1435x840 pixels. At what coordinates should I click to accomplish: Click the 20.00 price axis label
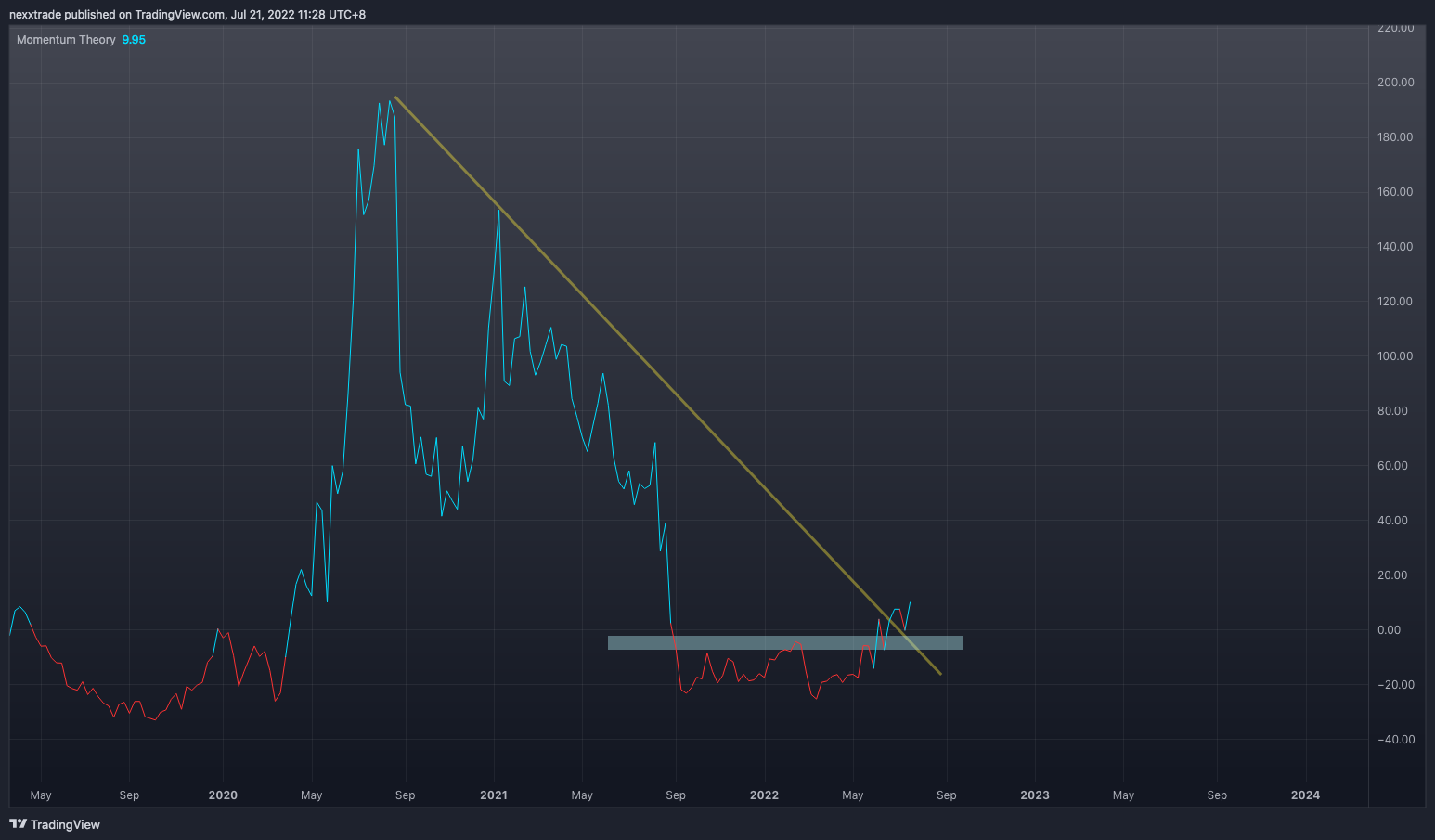(x=1392, y=575)
